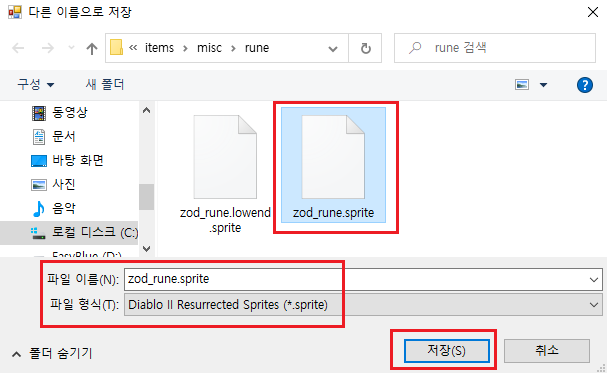Image resolution: width=607 pixels, height=373 pixels.
Task: Click the 저장(S) button
Action: coord(447,351)
